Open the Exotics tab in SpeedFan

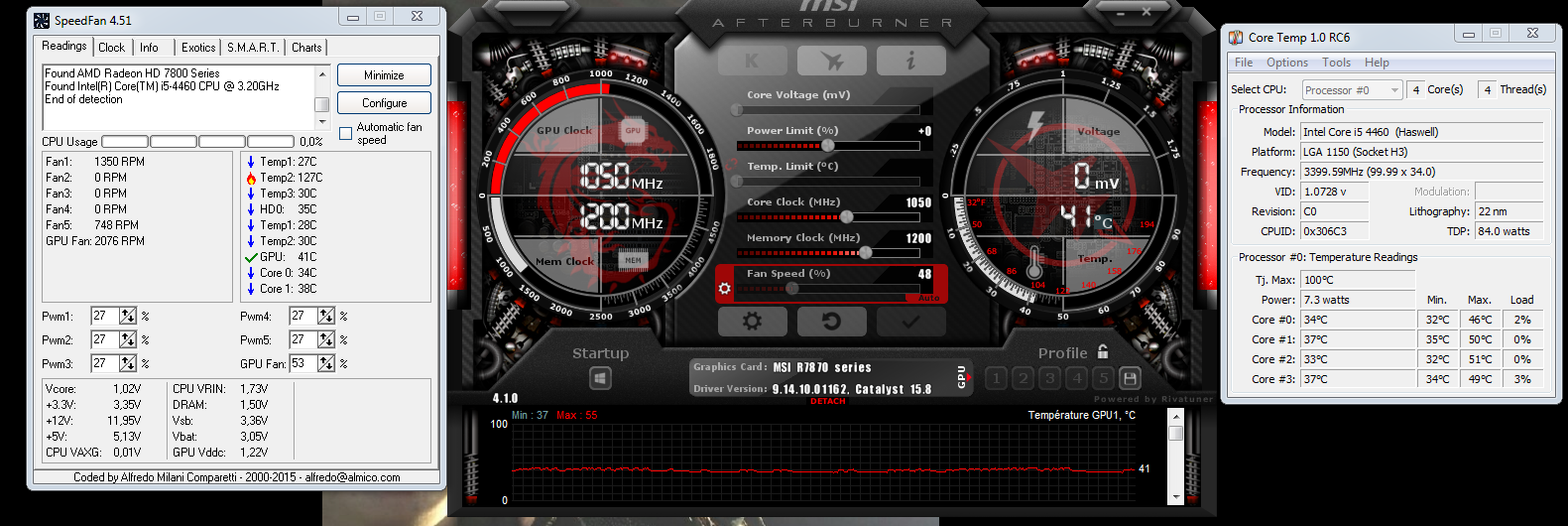point(198,48)
